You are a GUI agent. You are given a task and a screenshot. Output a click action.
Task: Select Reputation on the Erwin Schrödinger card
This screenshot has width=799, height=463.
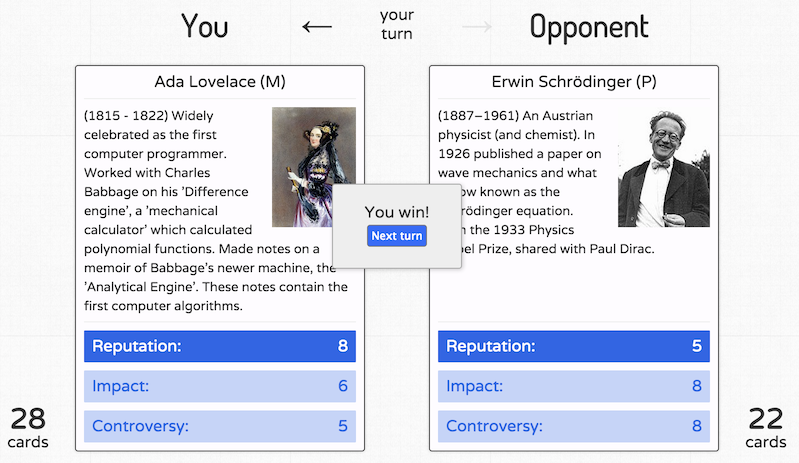click(x=574, y=346)
